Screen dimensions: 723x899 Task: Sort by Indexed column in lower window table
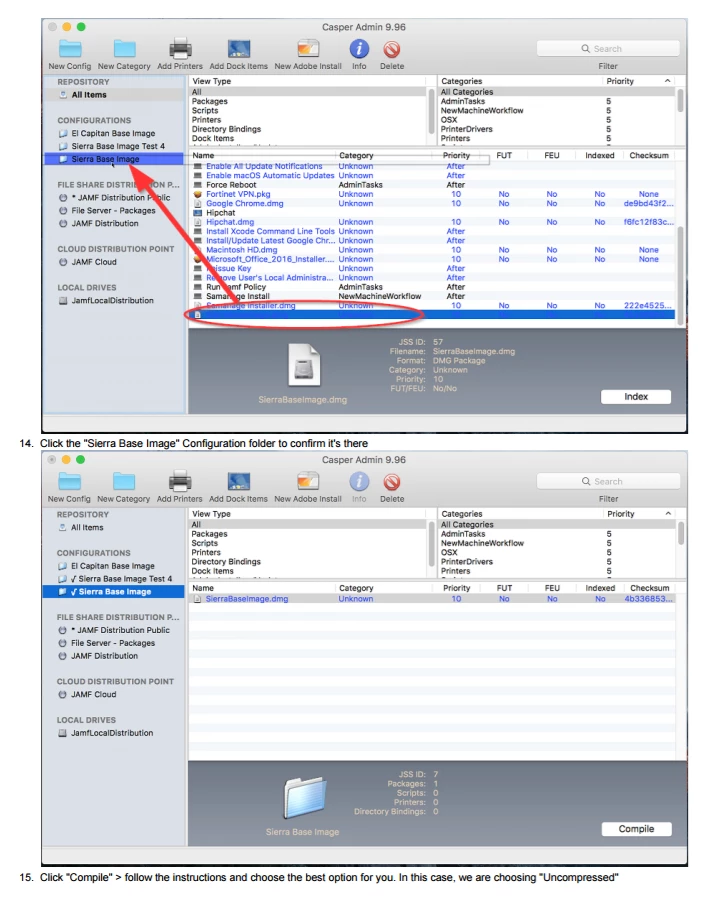[x=600, y=588]
